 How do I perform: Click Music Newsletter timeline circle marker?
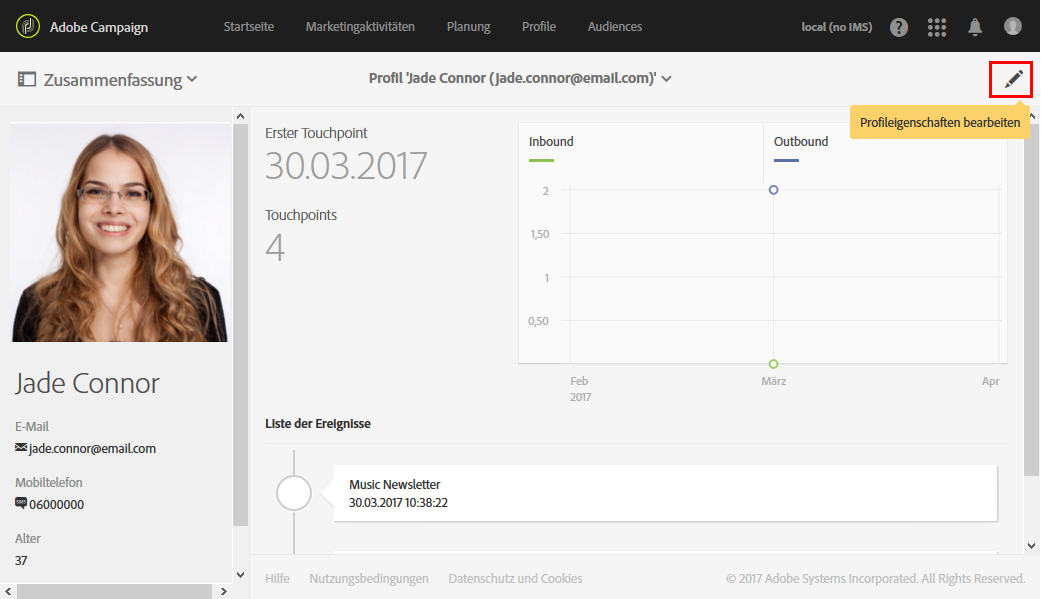pyautogui.click(x=293, y=493)
